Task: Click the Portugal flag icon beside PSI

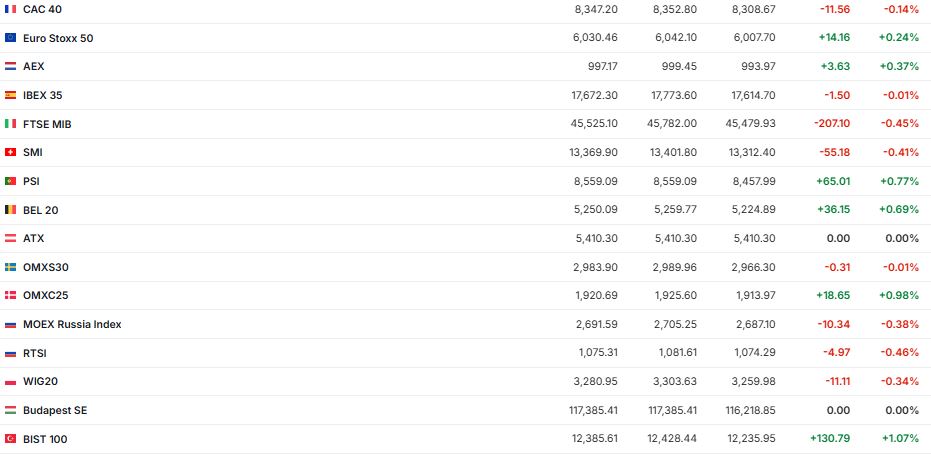Action: 10,181
